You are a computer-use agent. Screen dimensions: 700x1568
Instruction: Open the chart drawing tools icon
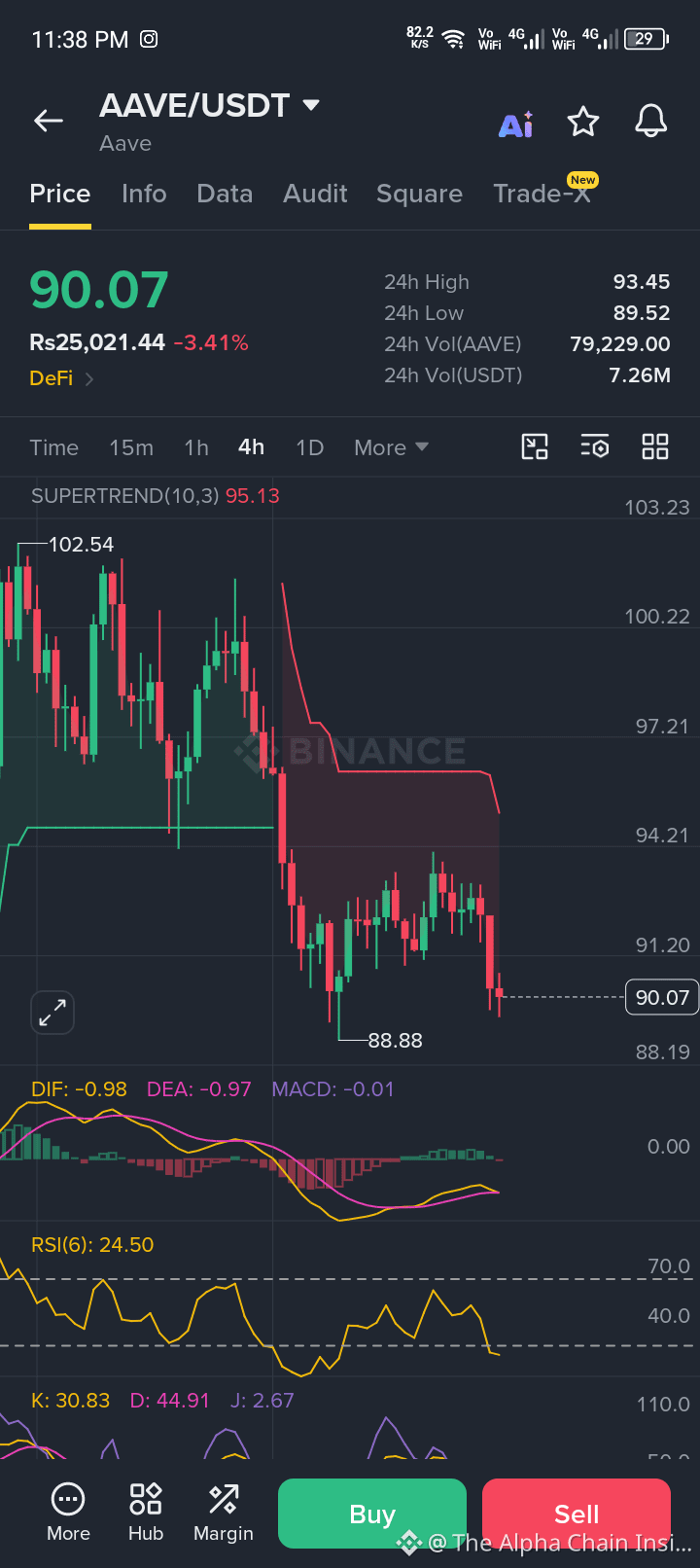click(535, 447)
